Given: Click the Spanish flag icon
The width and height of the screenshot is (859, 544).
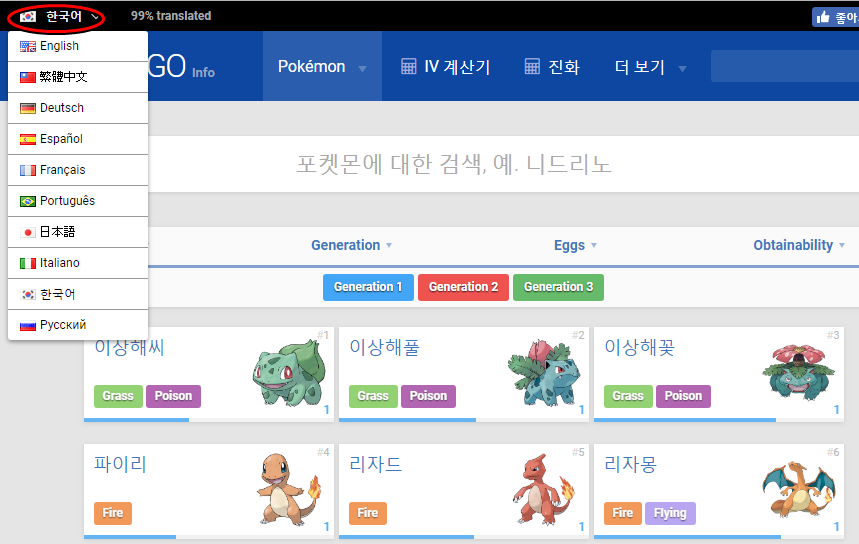Looking at the screenshot, I should coord(28,140).
